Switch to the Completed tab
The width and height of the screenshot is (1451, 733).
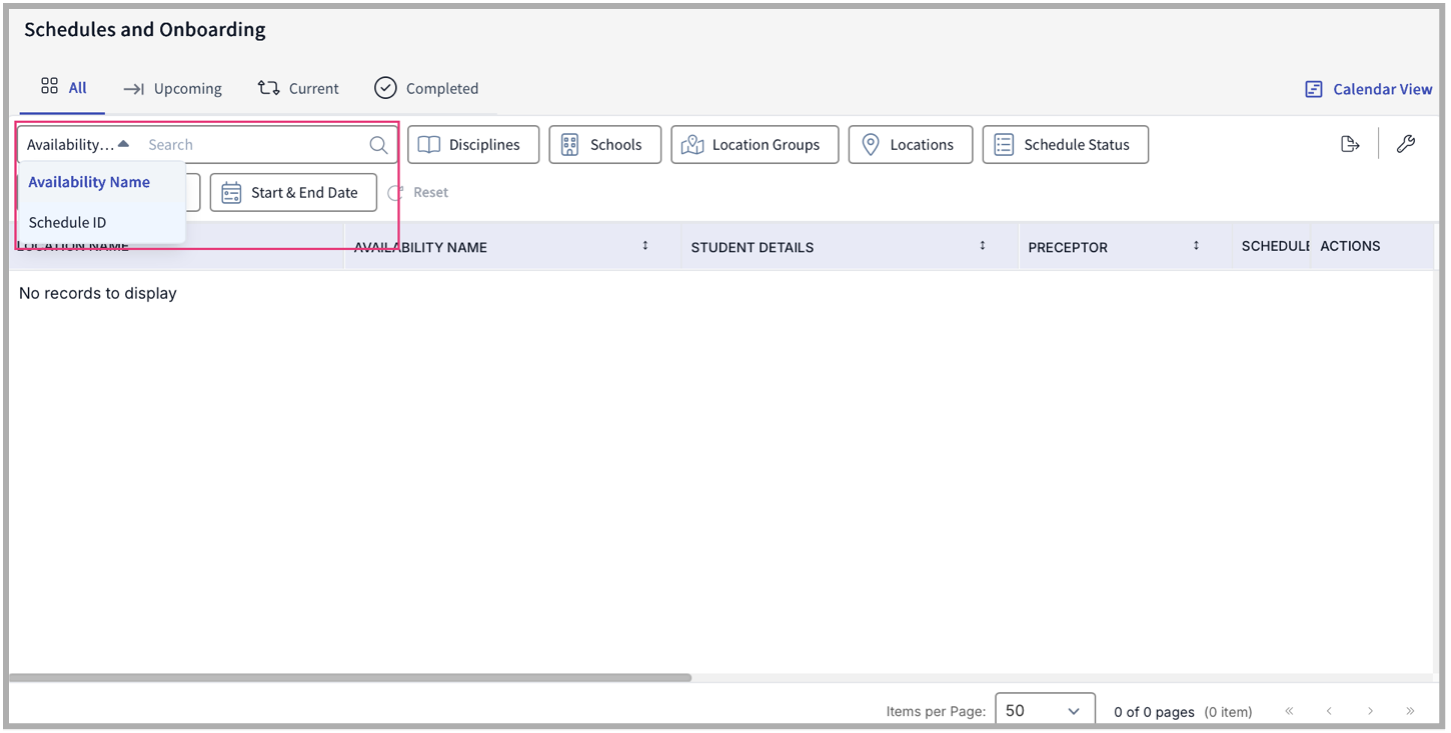pos(427,89)
